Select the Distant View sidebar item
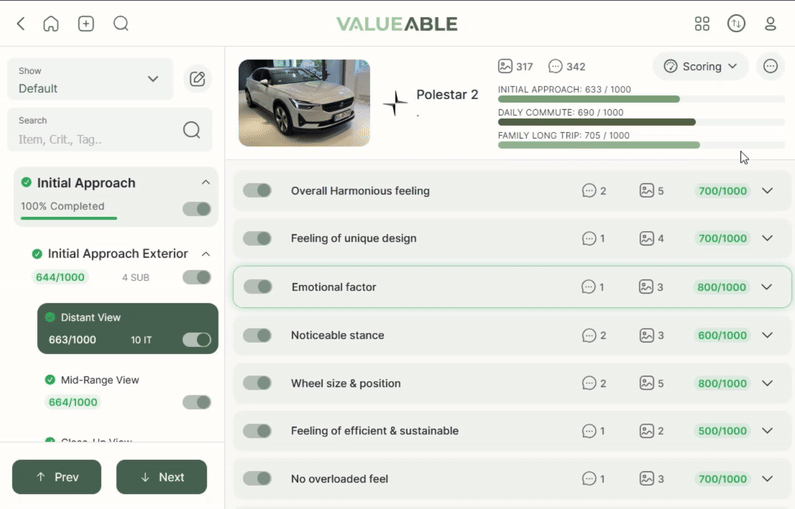This screenshot has height=509, width=795. [128, 329]
